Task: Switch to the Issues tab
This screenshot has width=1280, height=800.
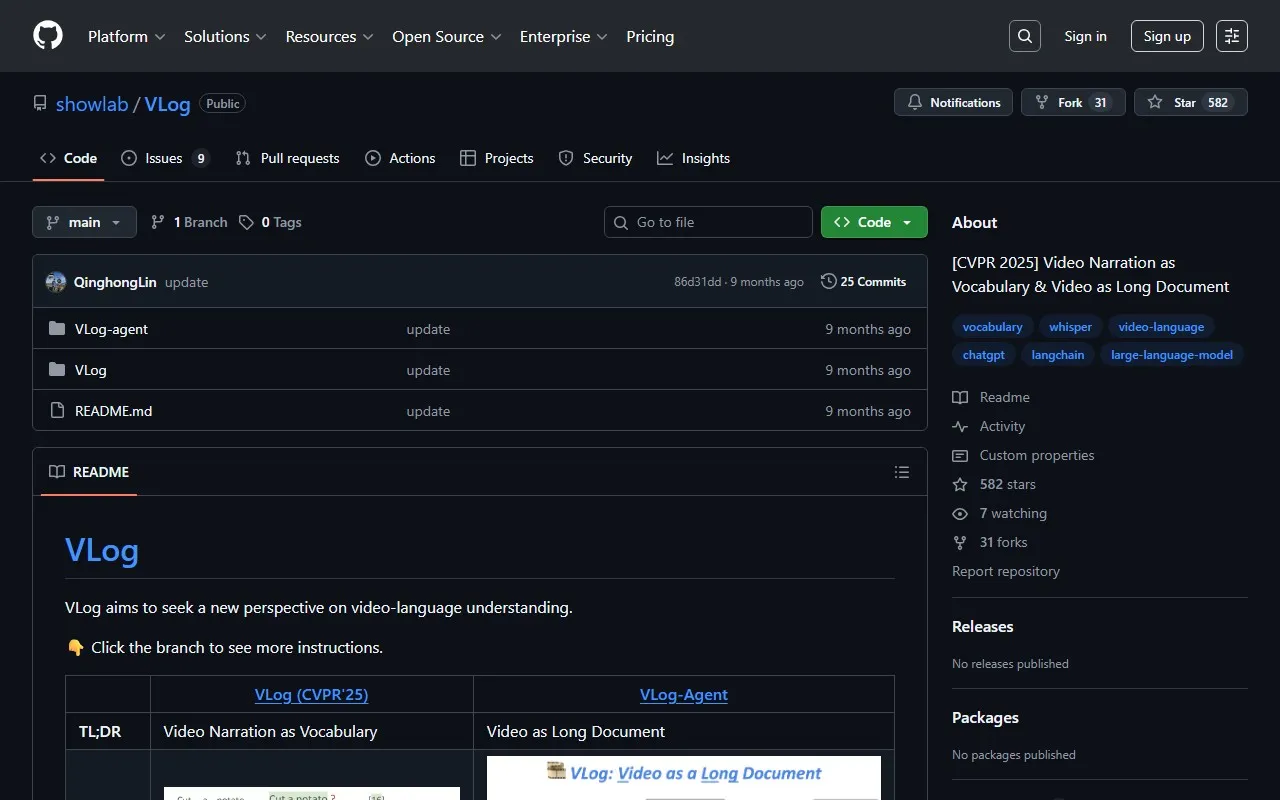Action: [164, 158]
